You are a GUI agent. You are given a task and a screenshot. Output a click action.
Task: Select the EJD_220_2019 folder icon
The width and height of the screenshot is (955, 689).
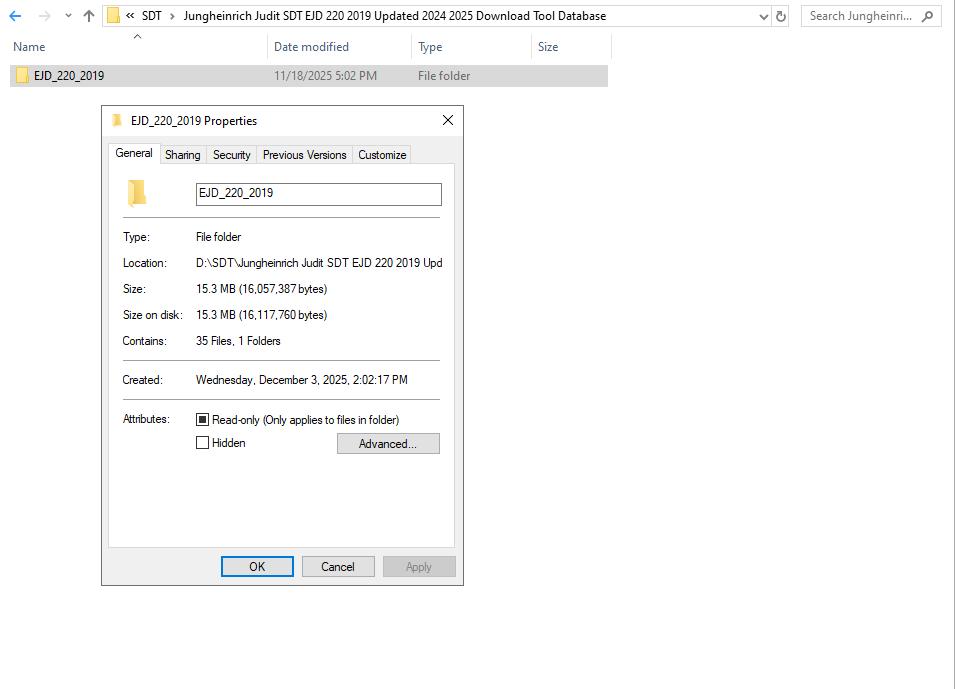click(22, 75)
